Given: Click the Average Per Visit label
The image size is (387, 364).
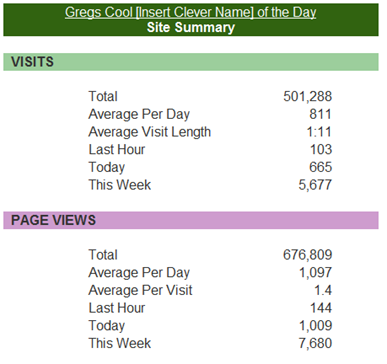Looking at the screenshot, I should 140,290.
